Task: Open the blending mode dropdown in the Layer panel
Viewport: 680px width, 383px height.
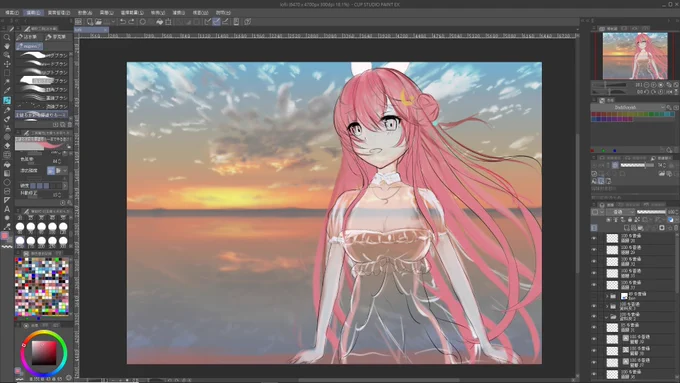Action: coord(621,212)
